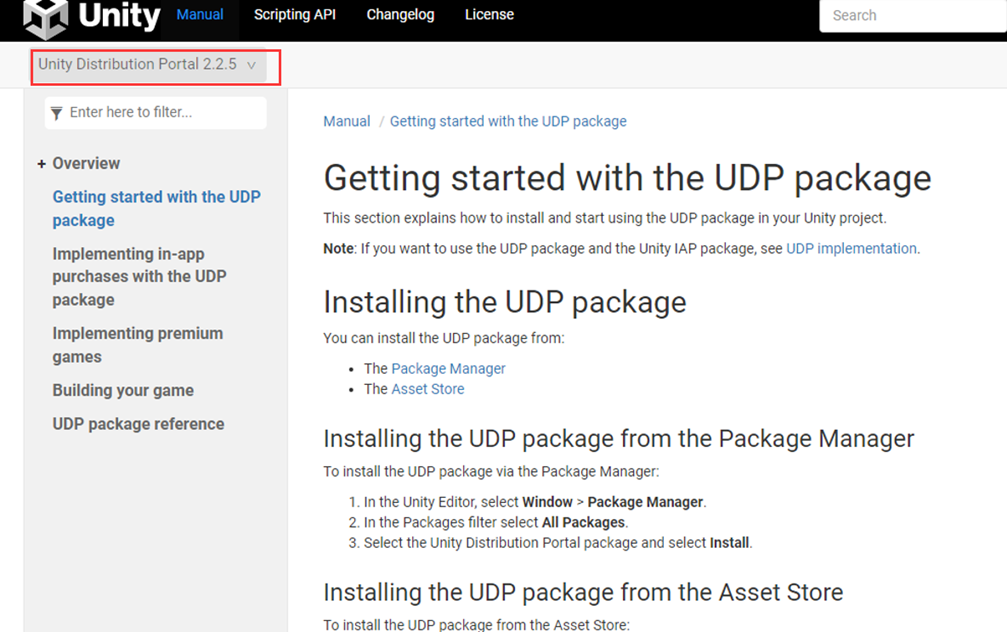View the License page

point(489,14)
